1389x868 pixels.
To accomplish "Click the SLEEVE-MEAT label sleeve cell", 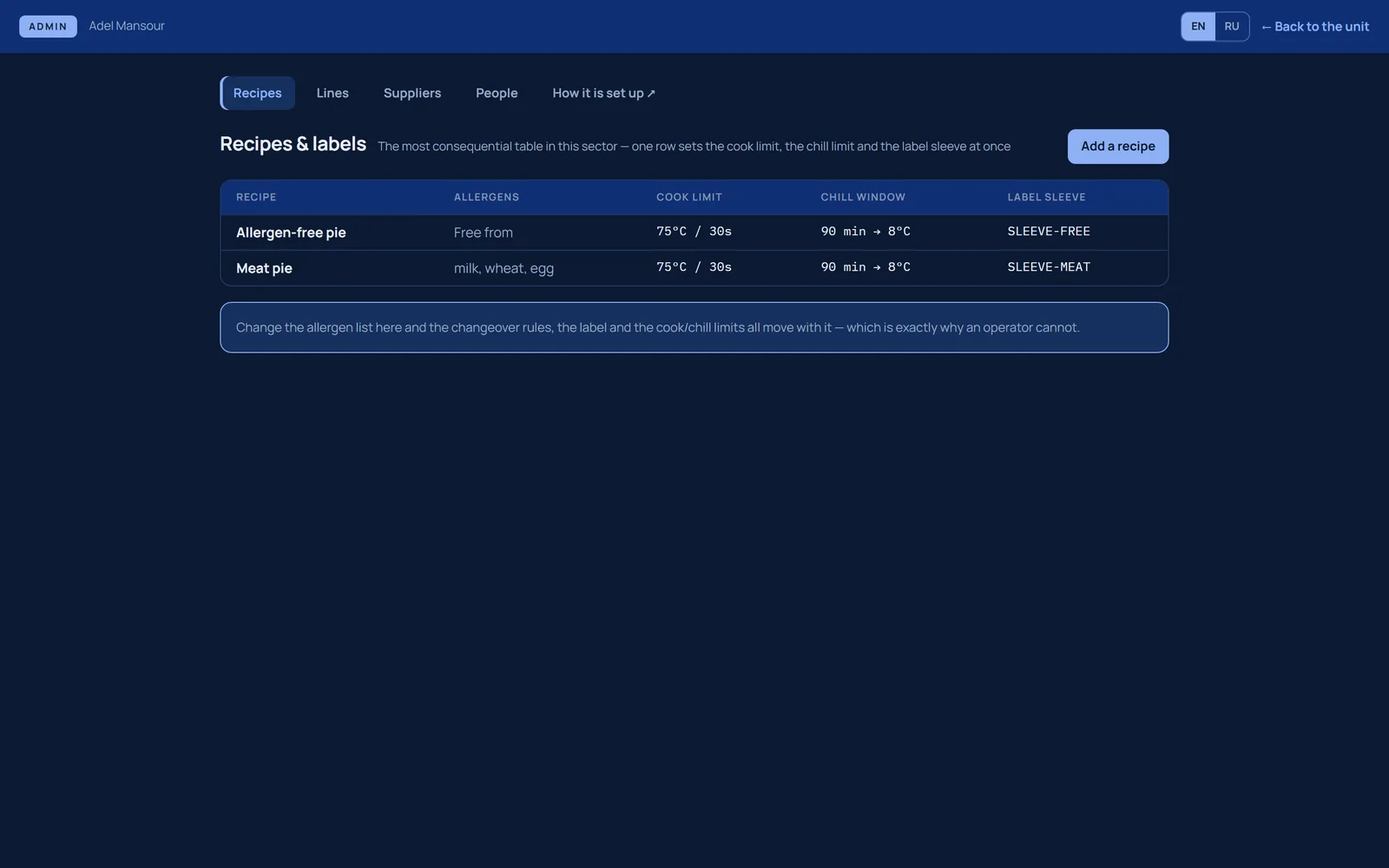I will tap(1049, 267).
